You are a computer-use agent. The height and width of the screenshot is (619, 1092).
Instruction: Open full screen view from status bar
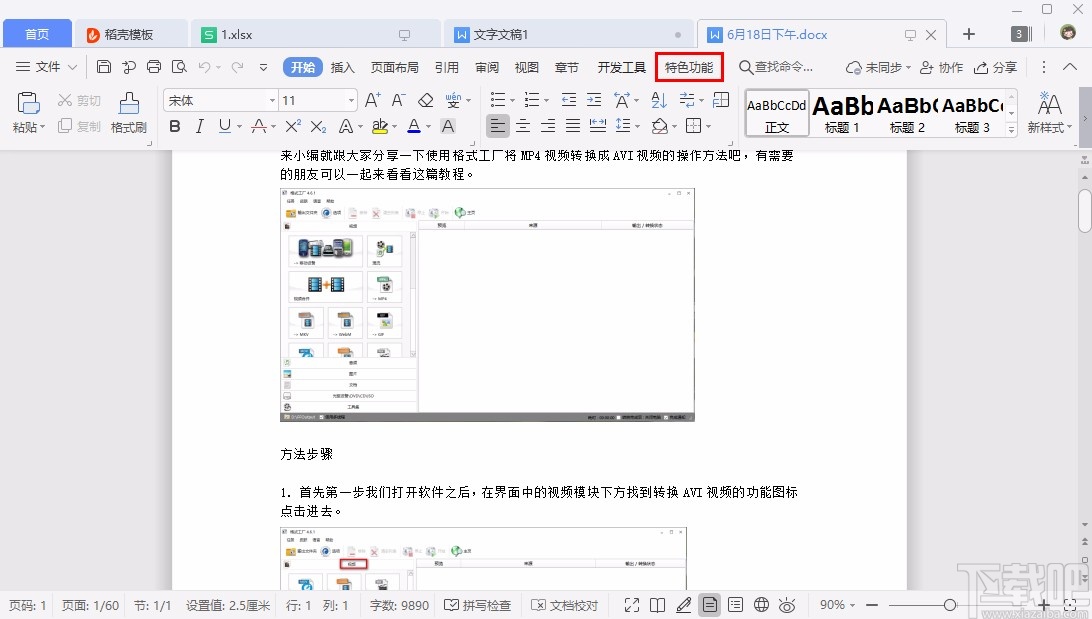tap(631, 605)
